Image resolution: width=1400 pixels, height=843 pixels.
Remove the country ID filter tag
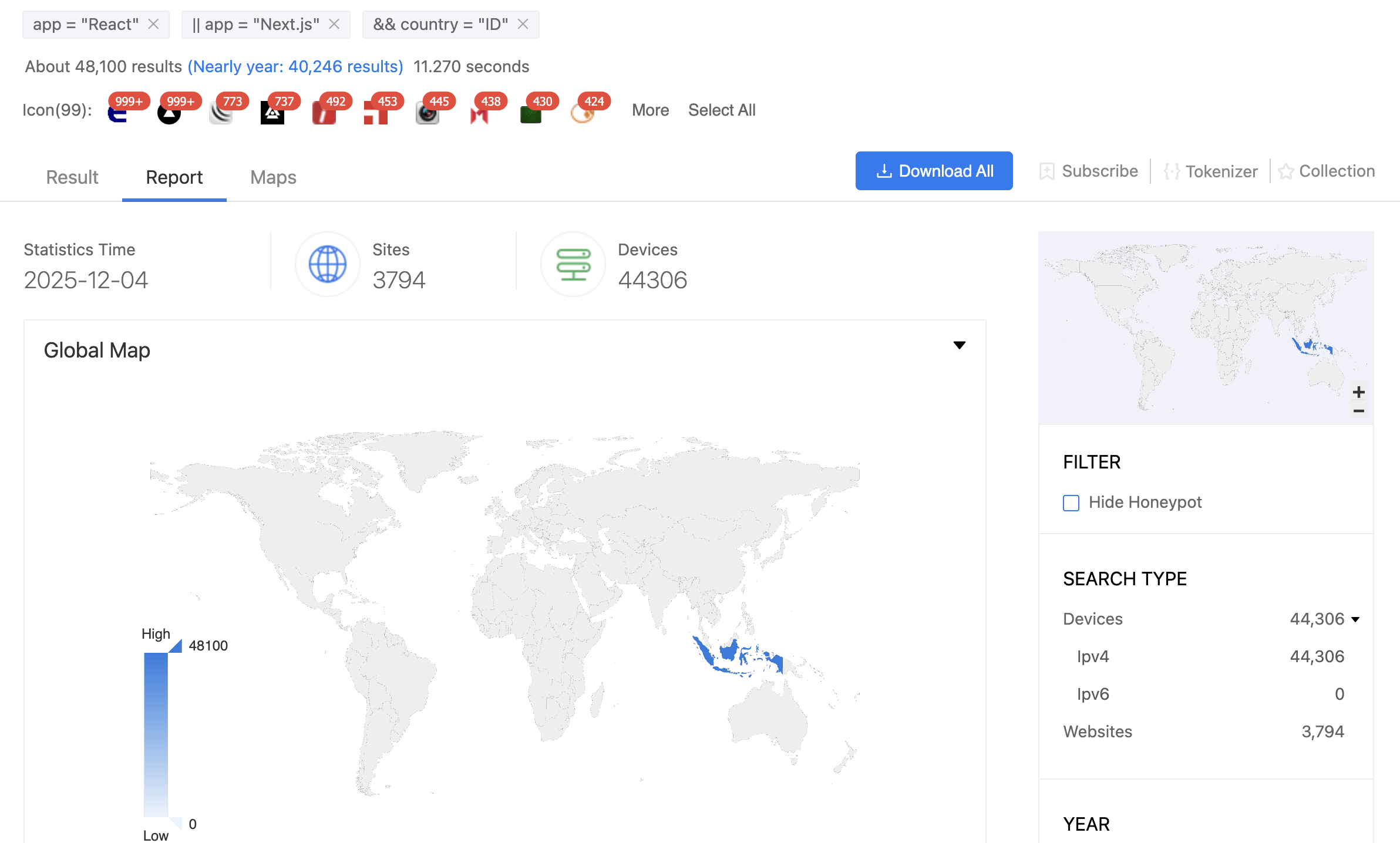pyautogui.click(x=523, y=25)
